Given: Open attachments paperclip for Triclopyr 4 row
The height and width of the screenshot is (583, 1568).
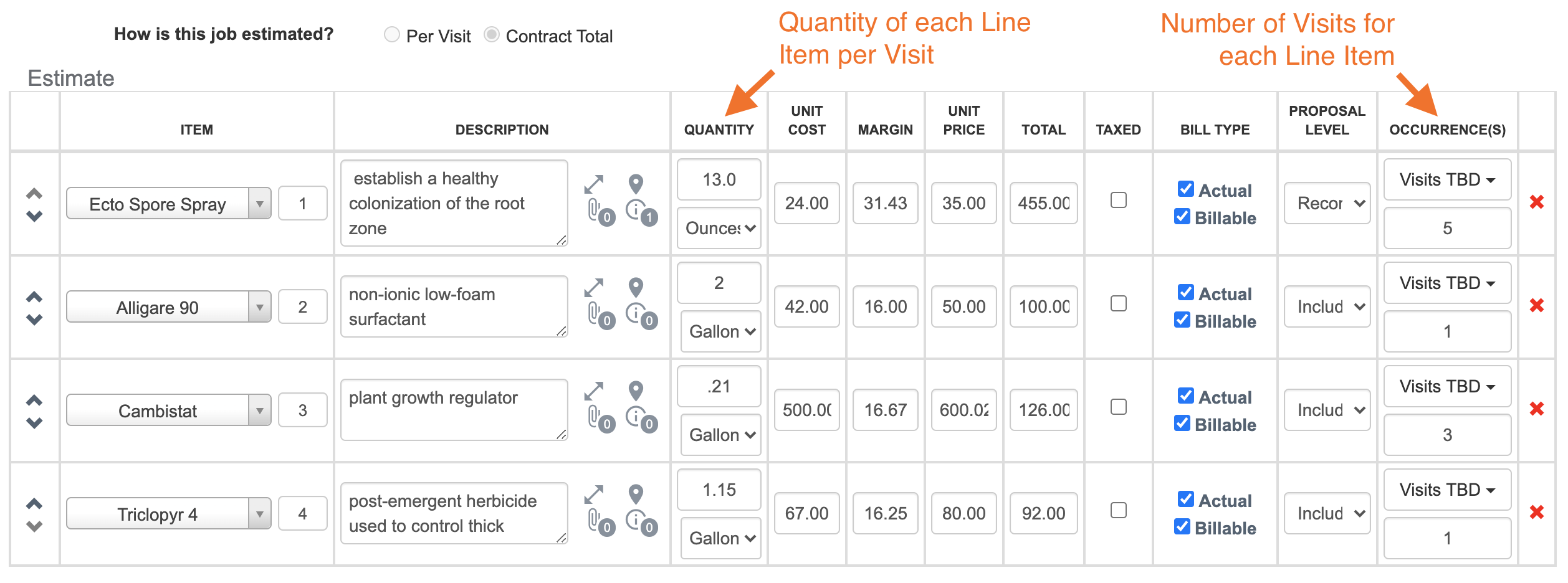Looking at the screenshot, I should [x=601, y=523].
